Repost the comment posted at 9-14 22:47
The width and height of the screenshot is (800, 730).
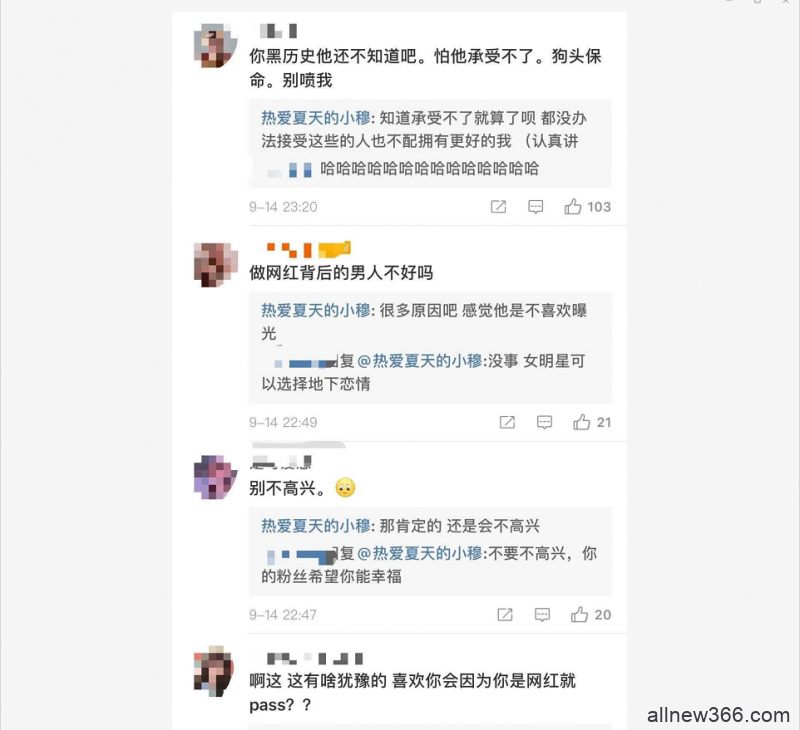505,615
